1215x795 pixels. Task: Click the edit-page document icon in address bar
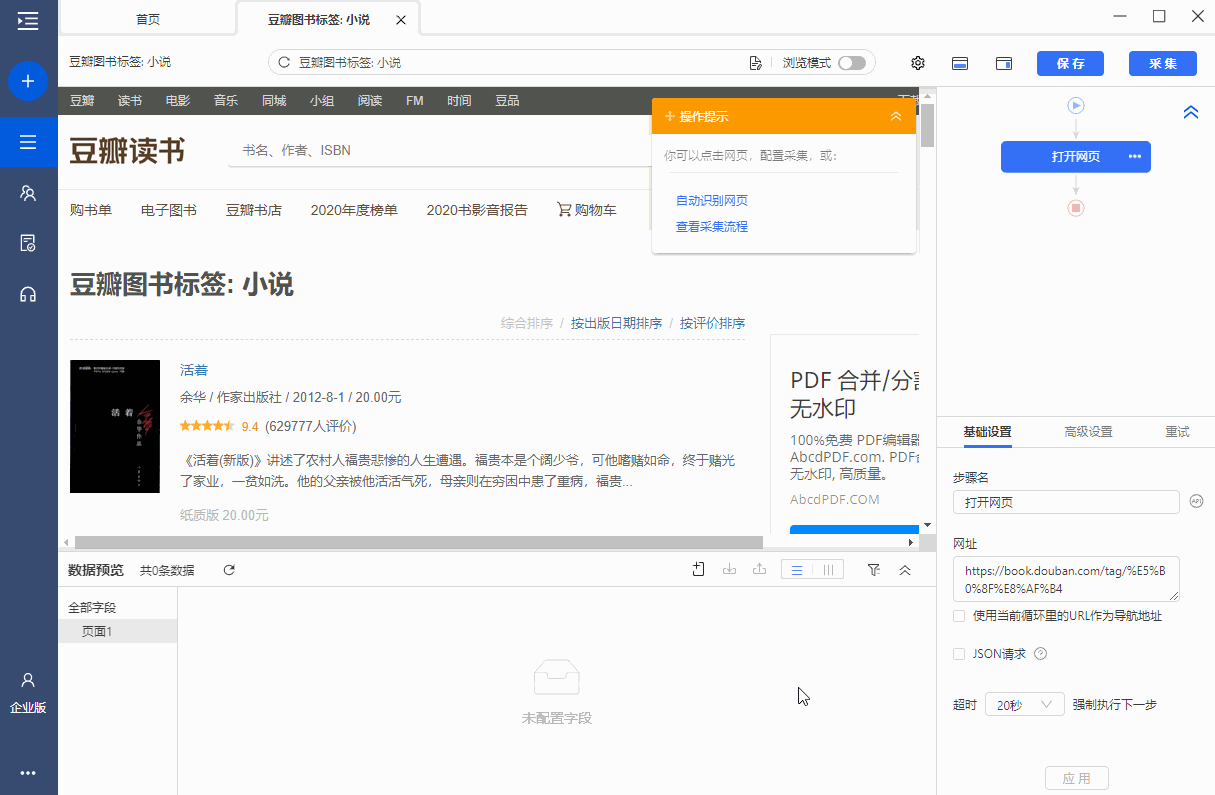click(756, 63)
